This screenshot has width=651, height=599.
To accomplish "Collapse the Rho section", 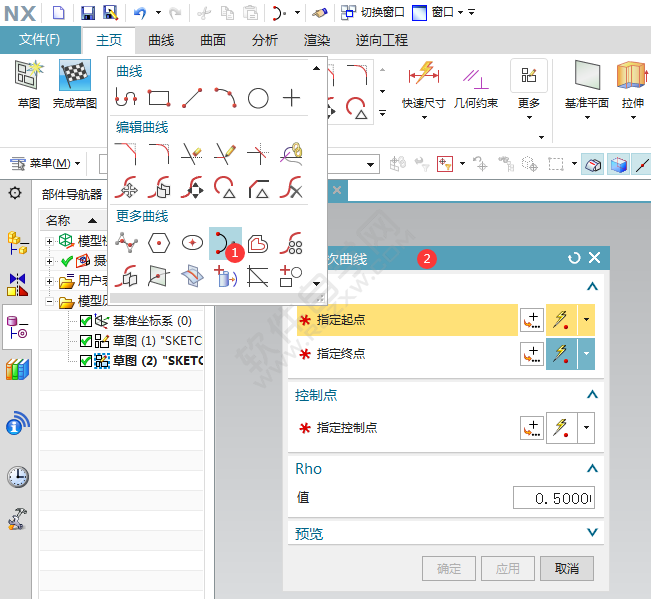I will [592, 469].
